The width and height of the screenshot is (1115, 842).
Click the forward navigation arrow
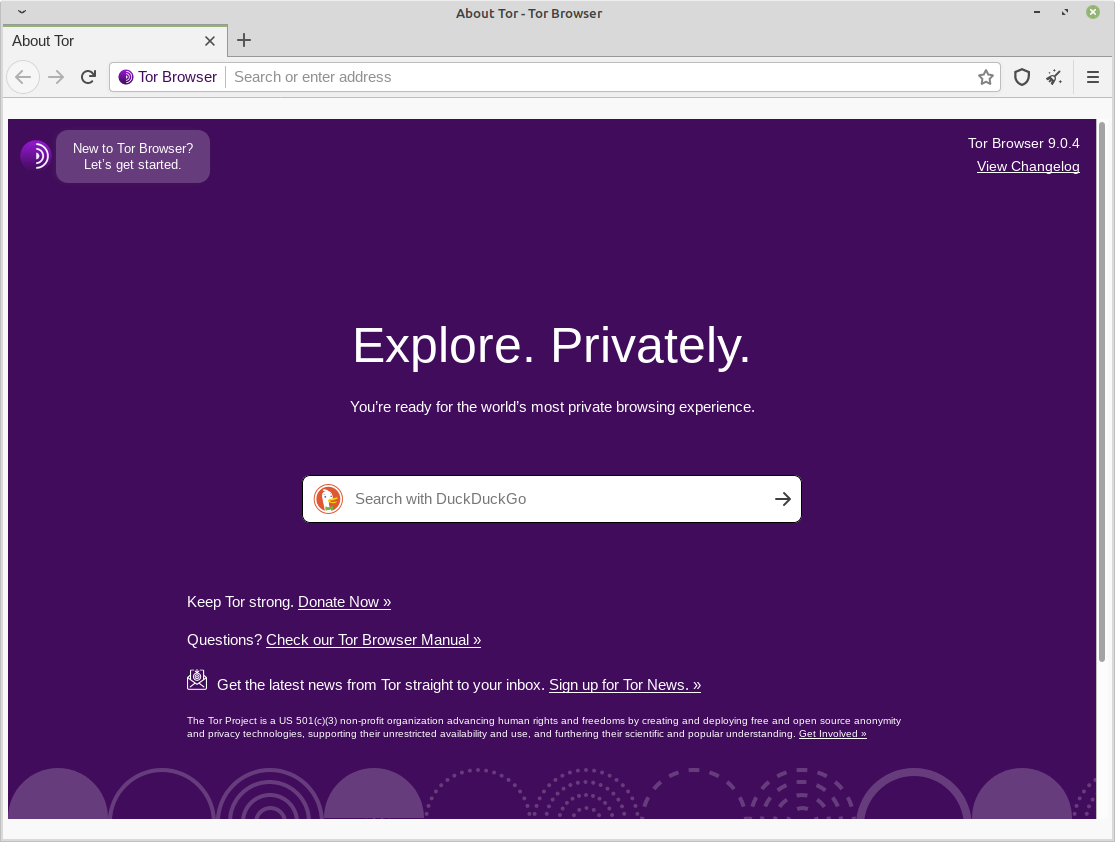coord(55,77)
